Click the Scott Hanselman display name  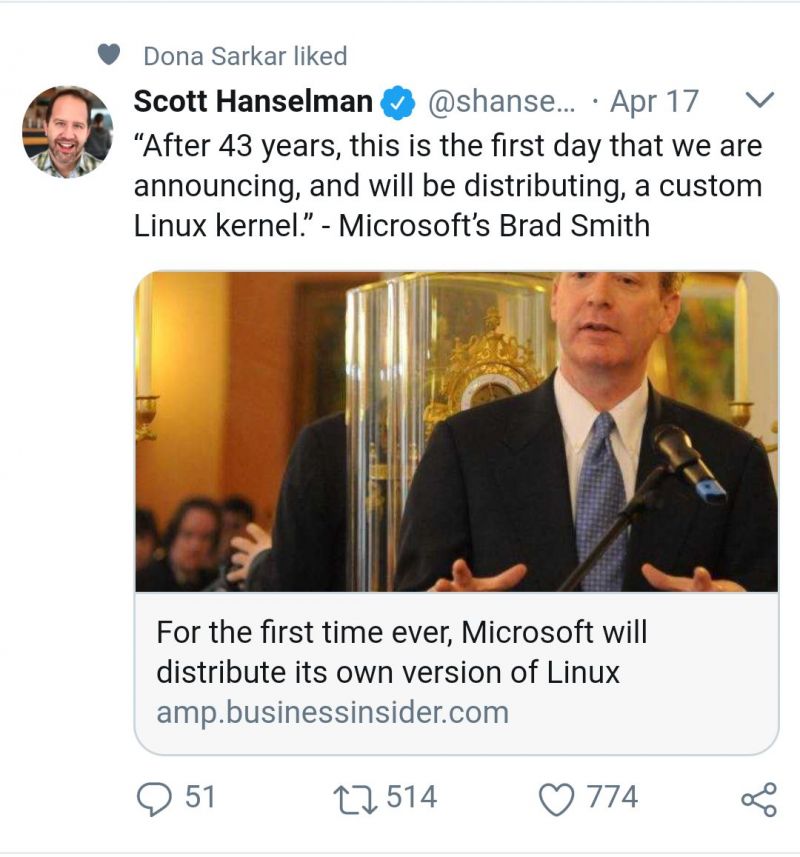coord(252,101)
